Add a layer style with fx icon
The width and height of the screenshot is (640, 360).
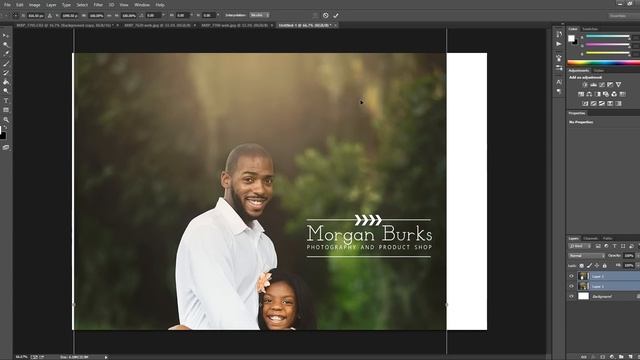coord(593,357)
